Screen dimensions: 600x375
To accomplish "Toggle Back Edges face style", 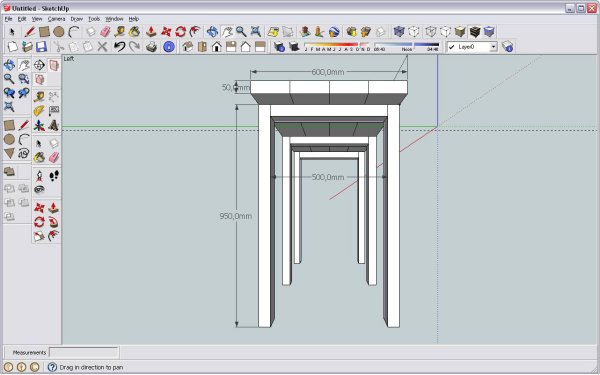I will click(x=414, y=31).
